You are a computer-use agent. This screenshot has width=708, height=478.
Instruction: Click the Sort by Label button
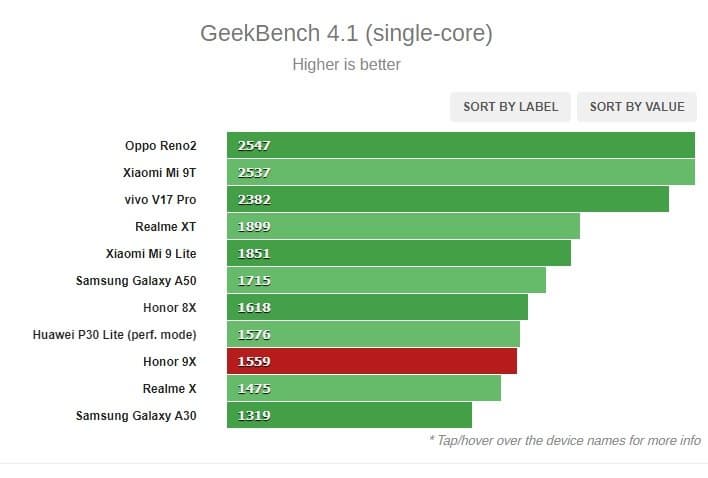510,107
